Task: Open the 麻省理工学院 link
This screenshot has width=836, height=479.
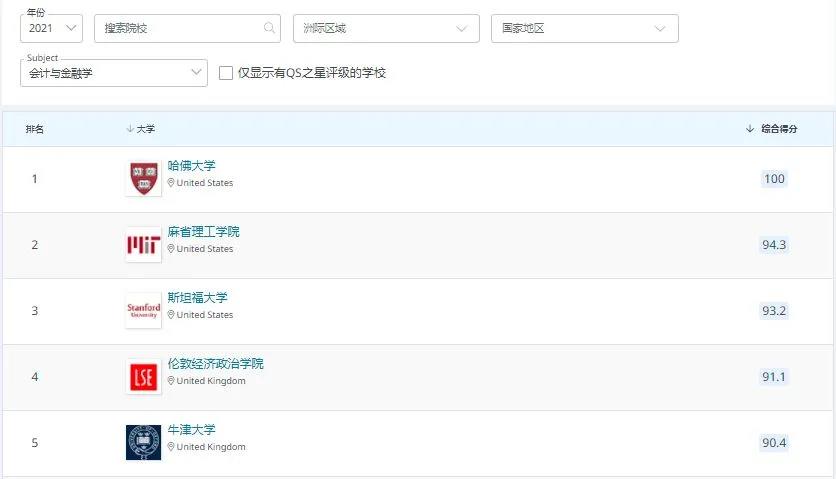Action: tap(204, 231)
